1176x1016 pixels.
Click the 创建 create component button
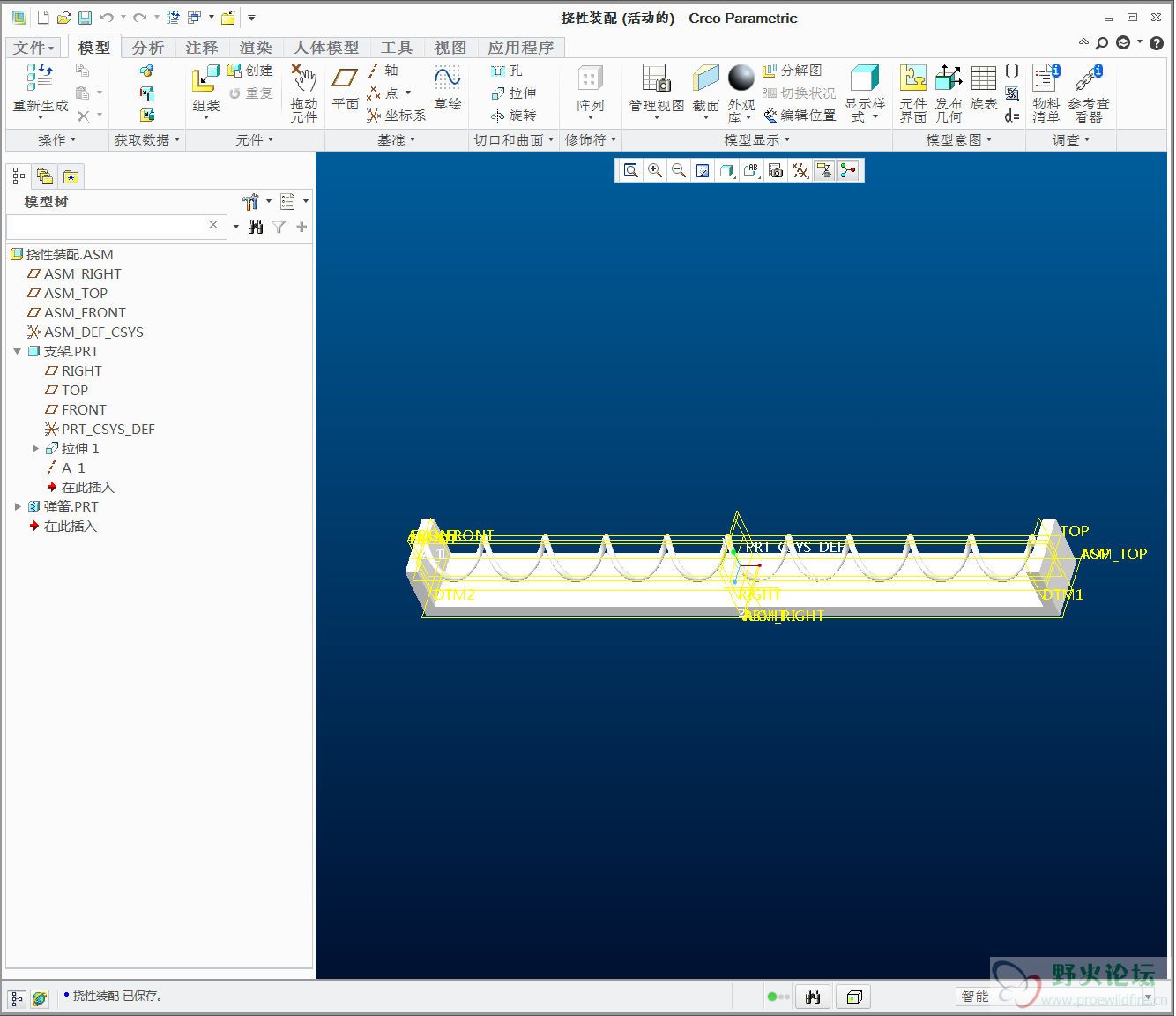(x=250, y=71)
